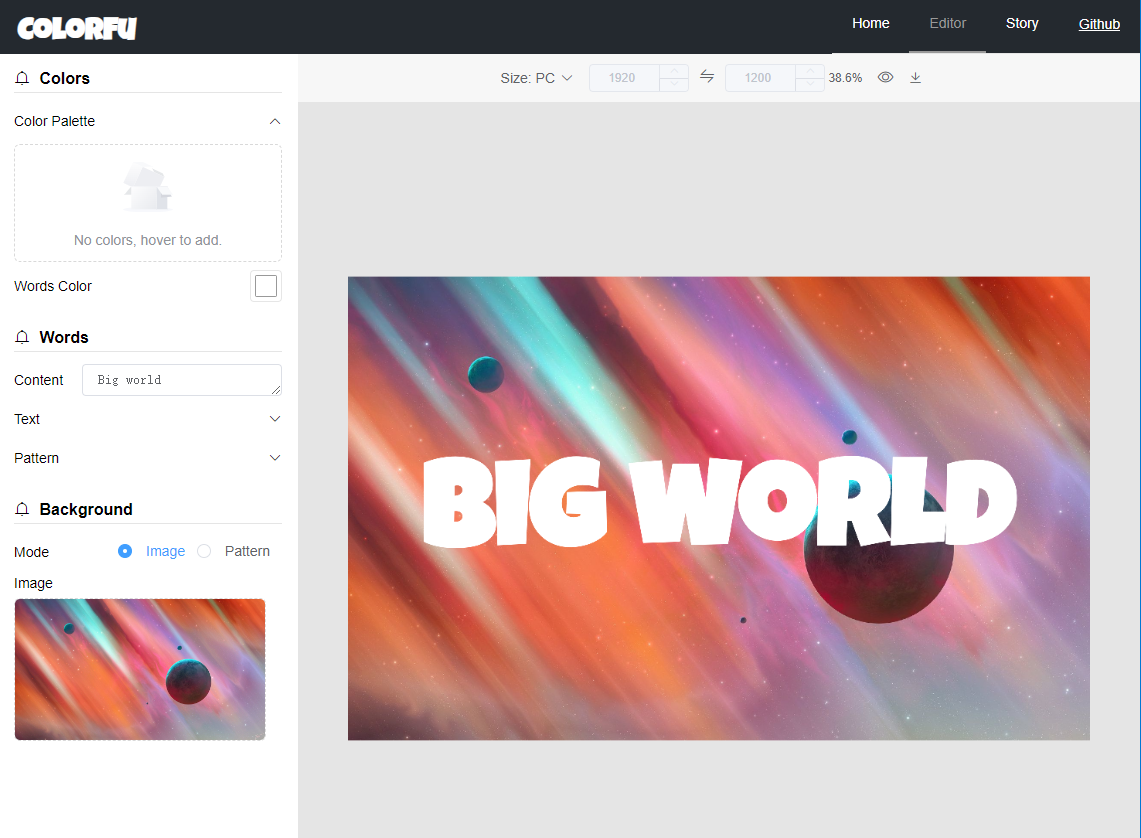
Task: Click the Content text field
Action: tap(182, 380)
